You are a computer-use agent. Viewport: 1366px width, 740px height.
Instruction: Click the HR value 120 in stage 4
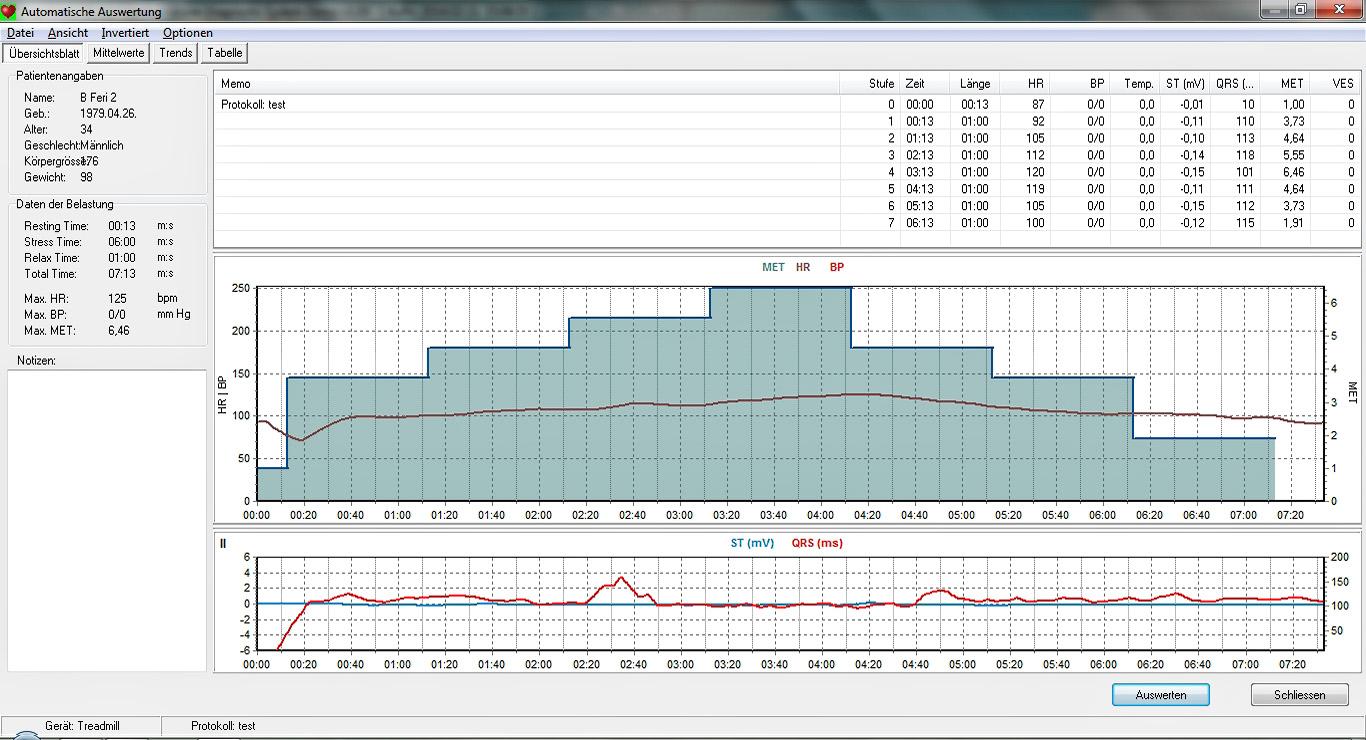[1034, 172]
